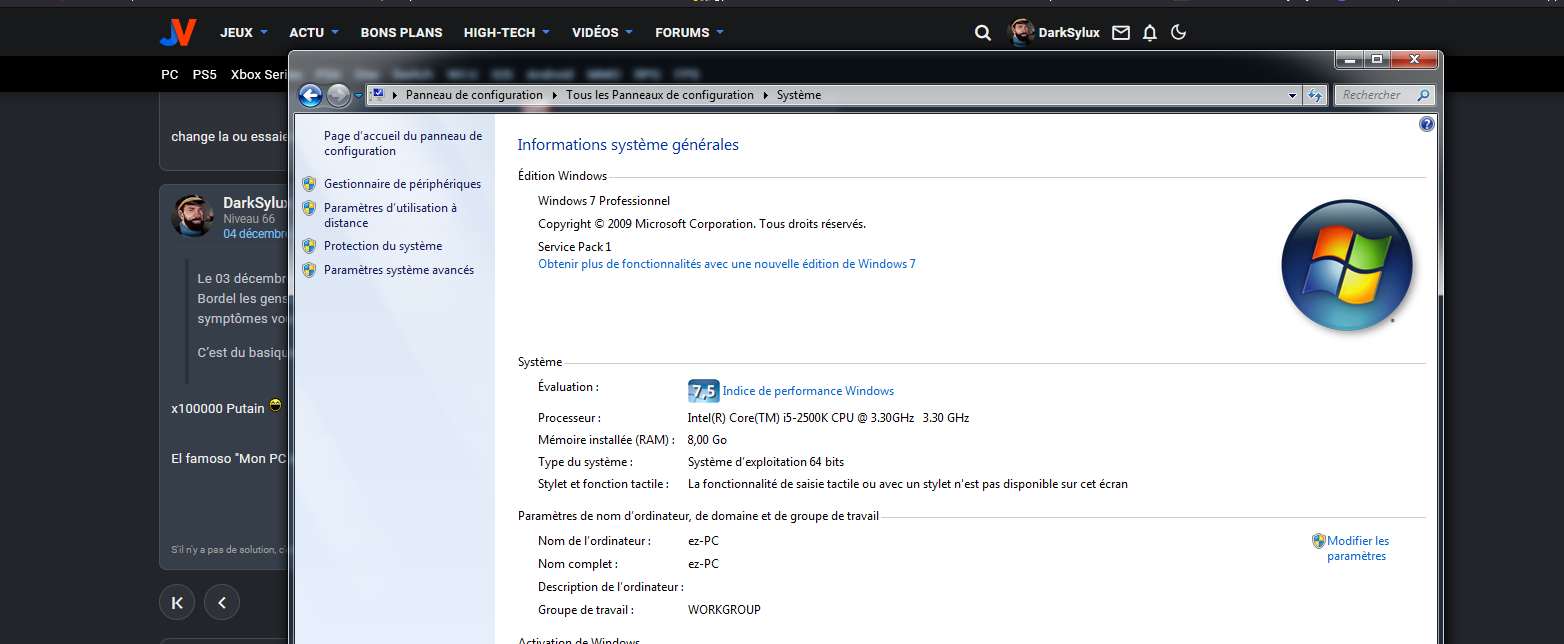
Task: Click the WORKGROUP value text
Action: [x=724, y=610]
